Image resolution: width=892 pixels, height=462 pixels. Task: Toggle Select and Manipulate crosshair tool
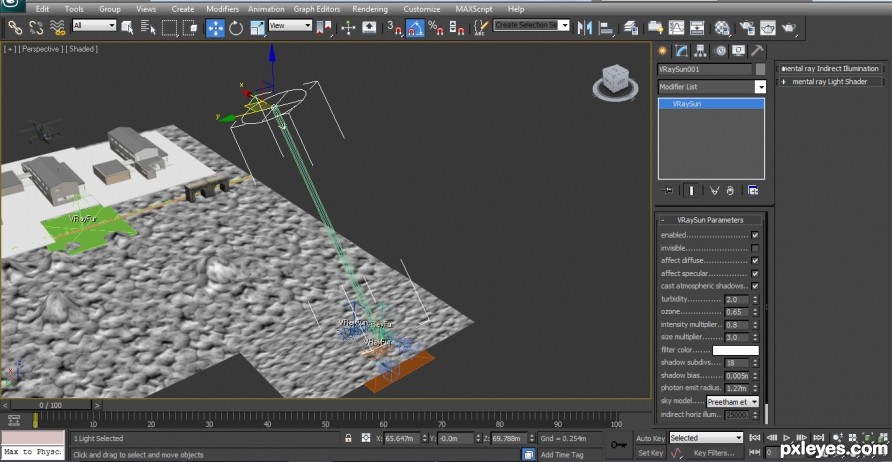pos(348,27)
